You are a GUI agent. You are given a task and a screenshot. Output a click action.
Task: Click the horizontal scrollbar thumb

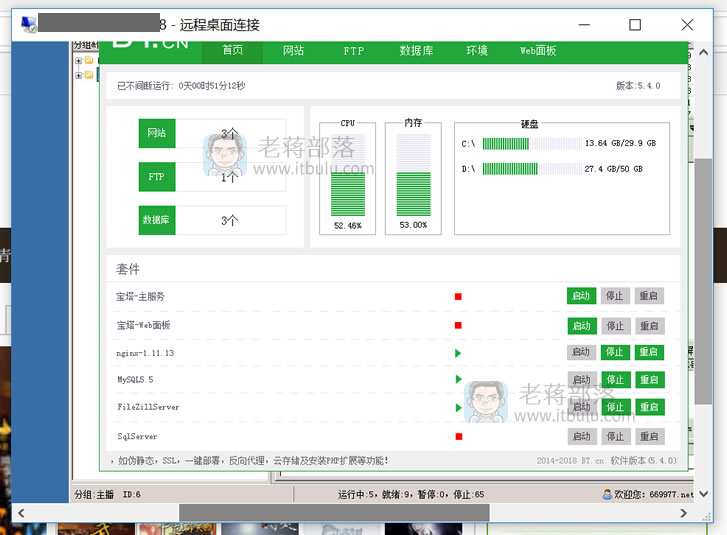[x=334, y=513]
